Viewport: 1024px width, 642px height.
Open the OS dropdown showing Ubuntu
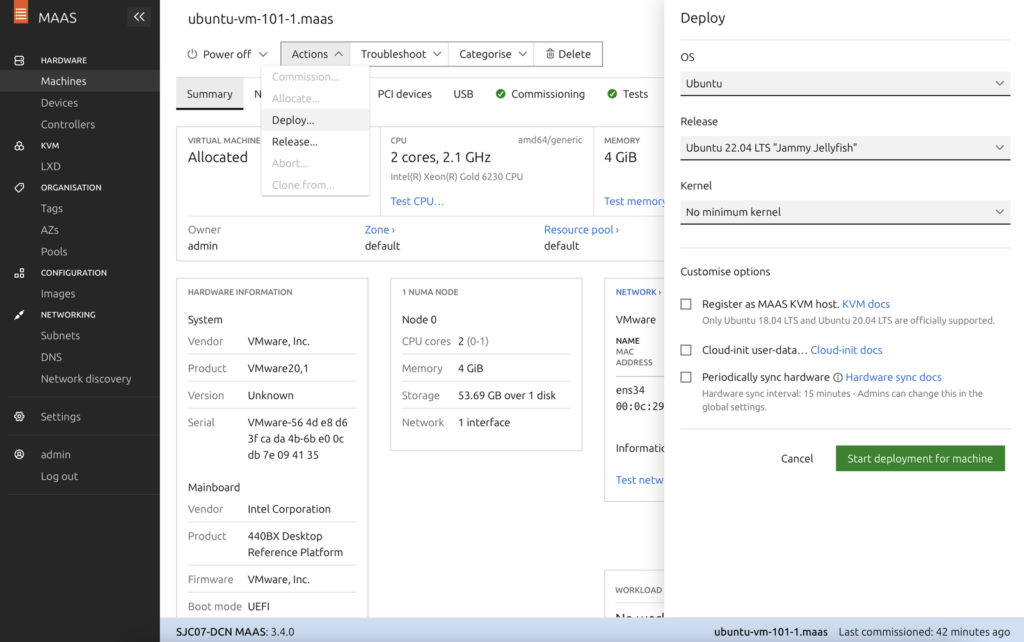click(845, 84)
